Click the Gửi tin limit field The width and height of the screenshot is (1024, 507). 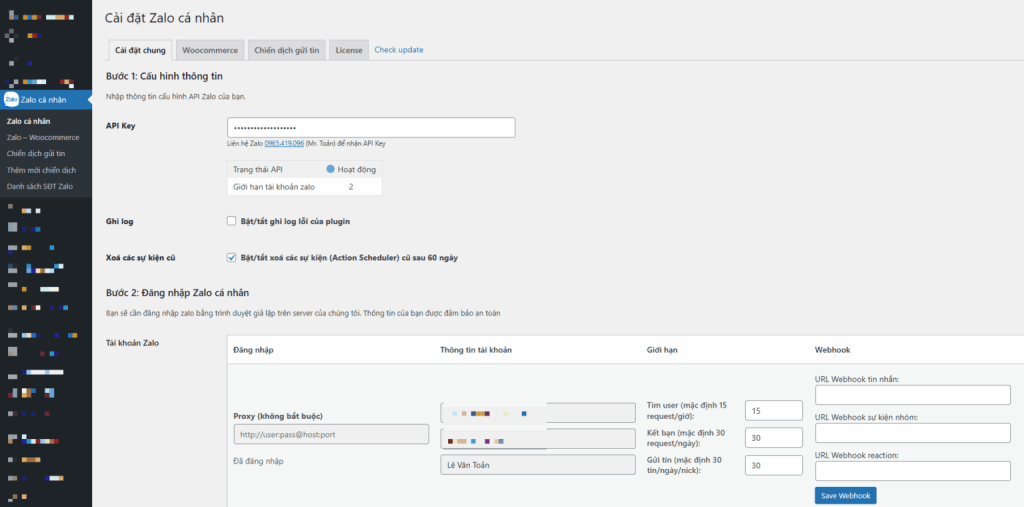point(774,466)
